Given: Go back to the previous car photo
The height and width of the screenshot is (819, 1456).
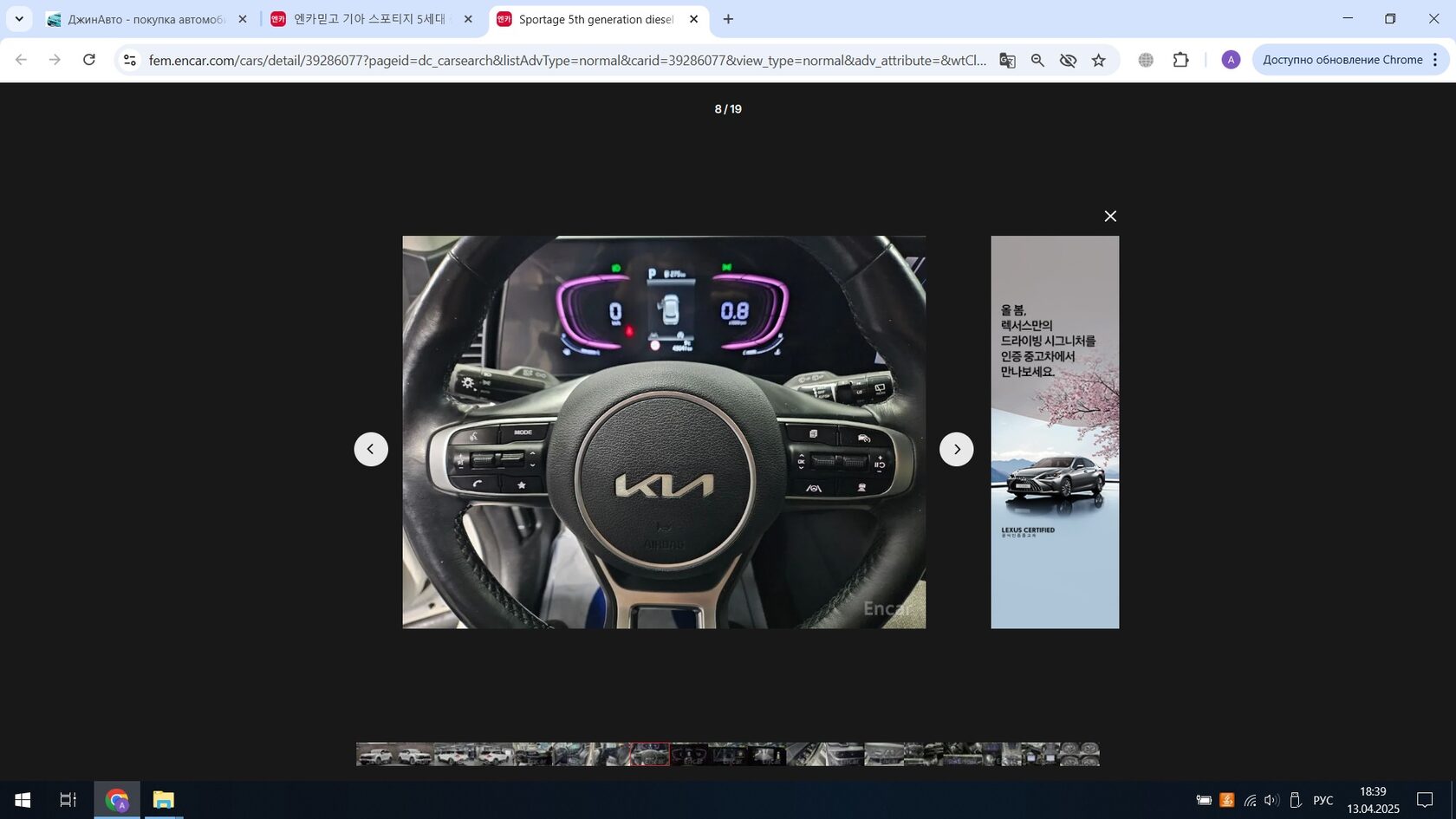Looking at the screenshot, I should click(371, 449).
